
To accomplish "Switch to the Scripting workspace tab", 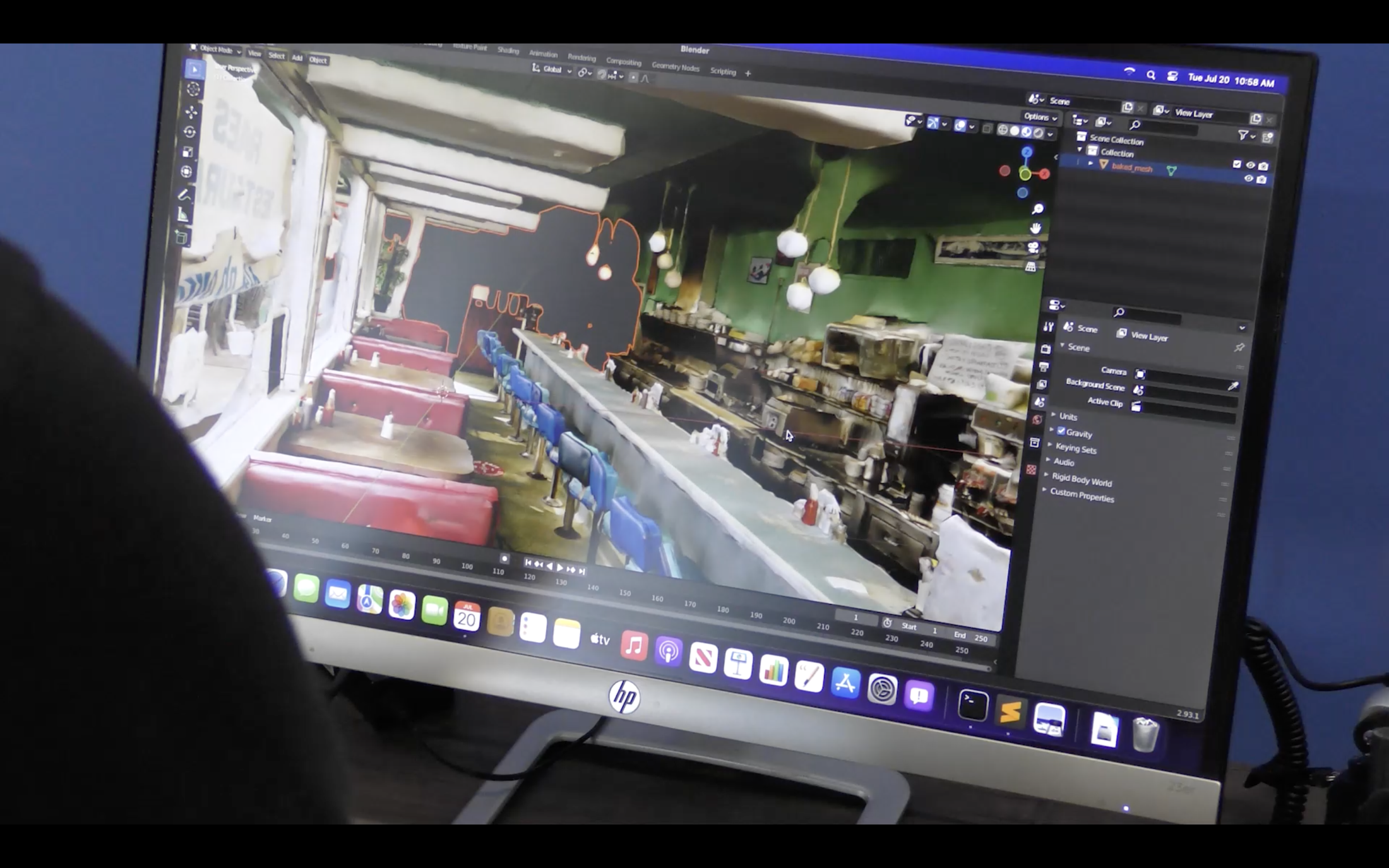I will click(x=723, y=71).
